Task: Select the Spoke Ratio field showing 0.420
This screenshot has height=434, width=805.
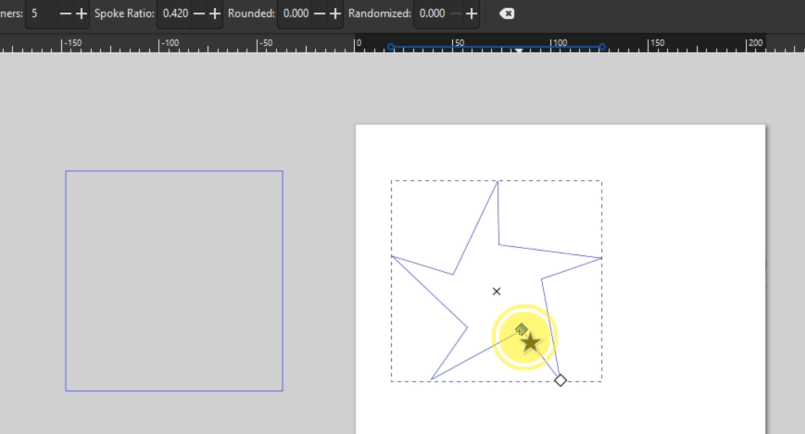Action: pos(175,14)
